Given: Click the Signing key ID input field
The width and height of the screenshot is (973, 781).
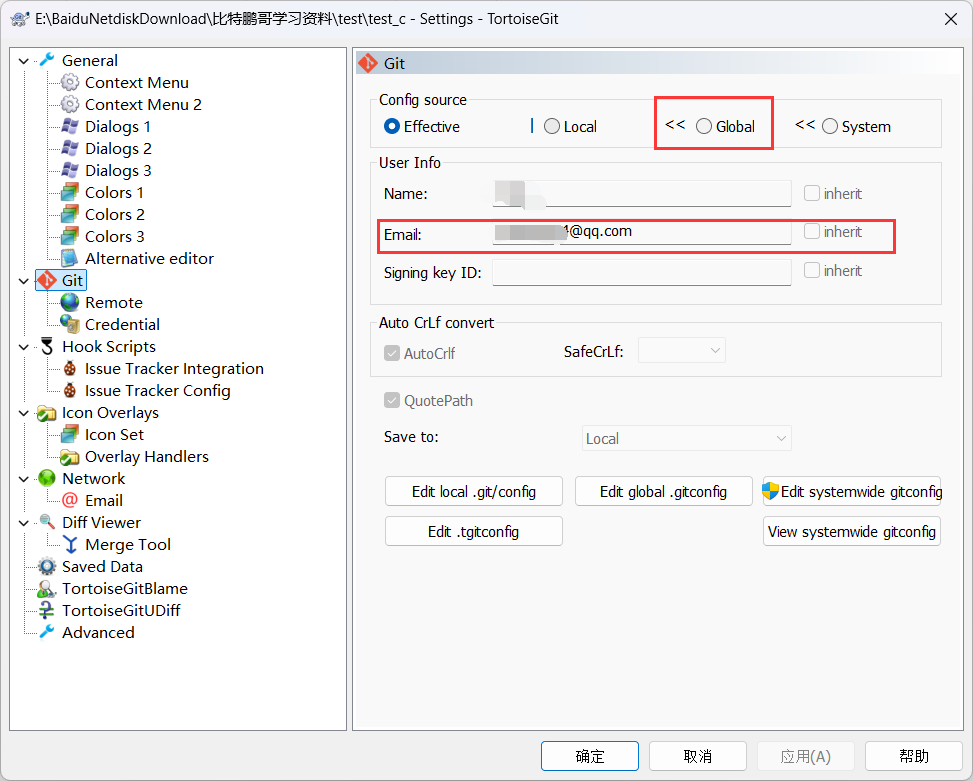Looking at the screenshot, I should [642, 272].
